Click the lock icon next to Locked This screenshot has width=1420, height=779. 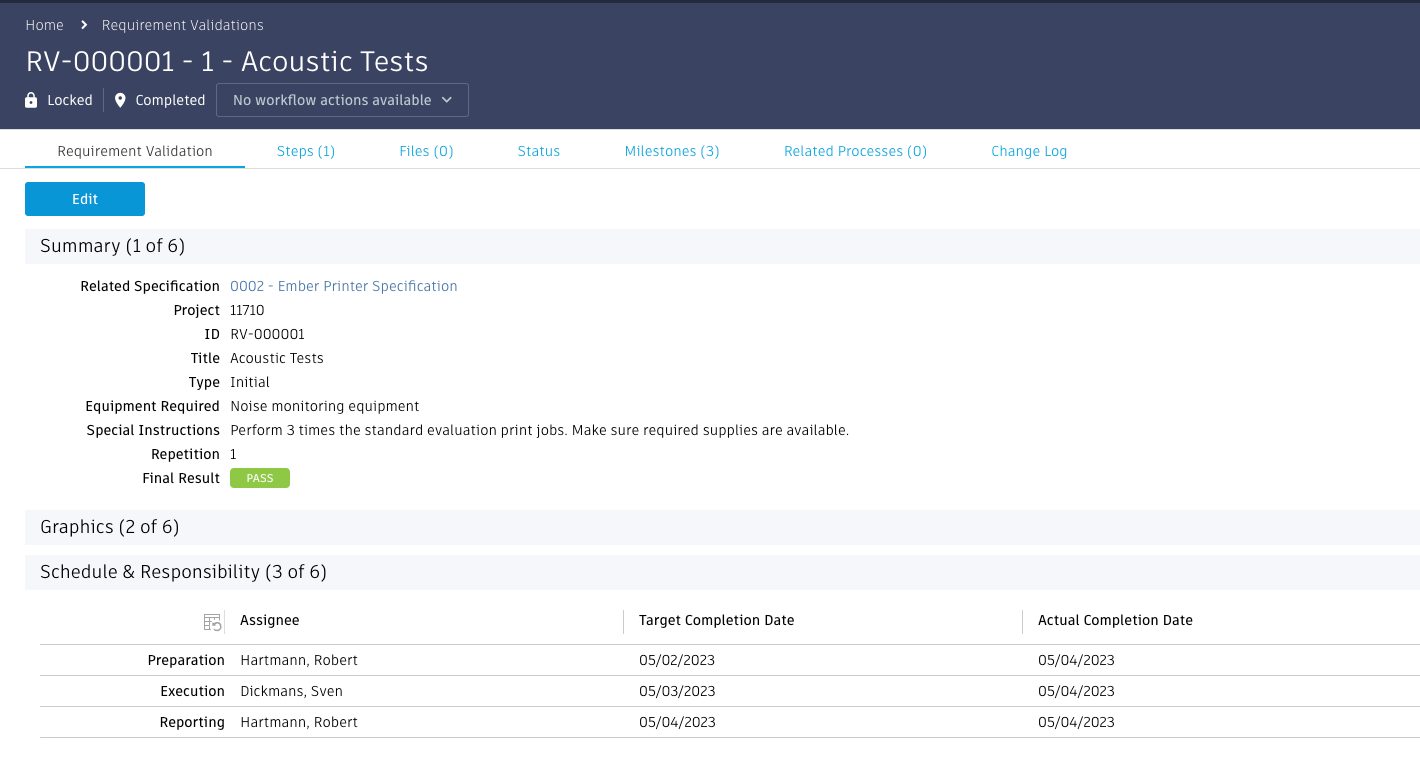(x=32, y=100)
